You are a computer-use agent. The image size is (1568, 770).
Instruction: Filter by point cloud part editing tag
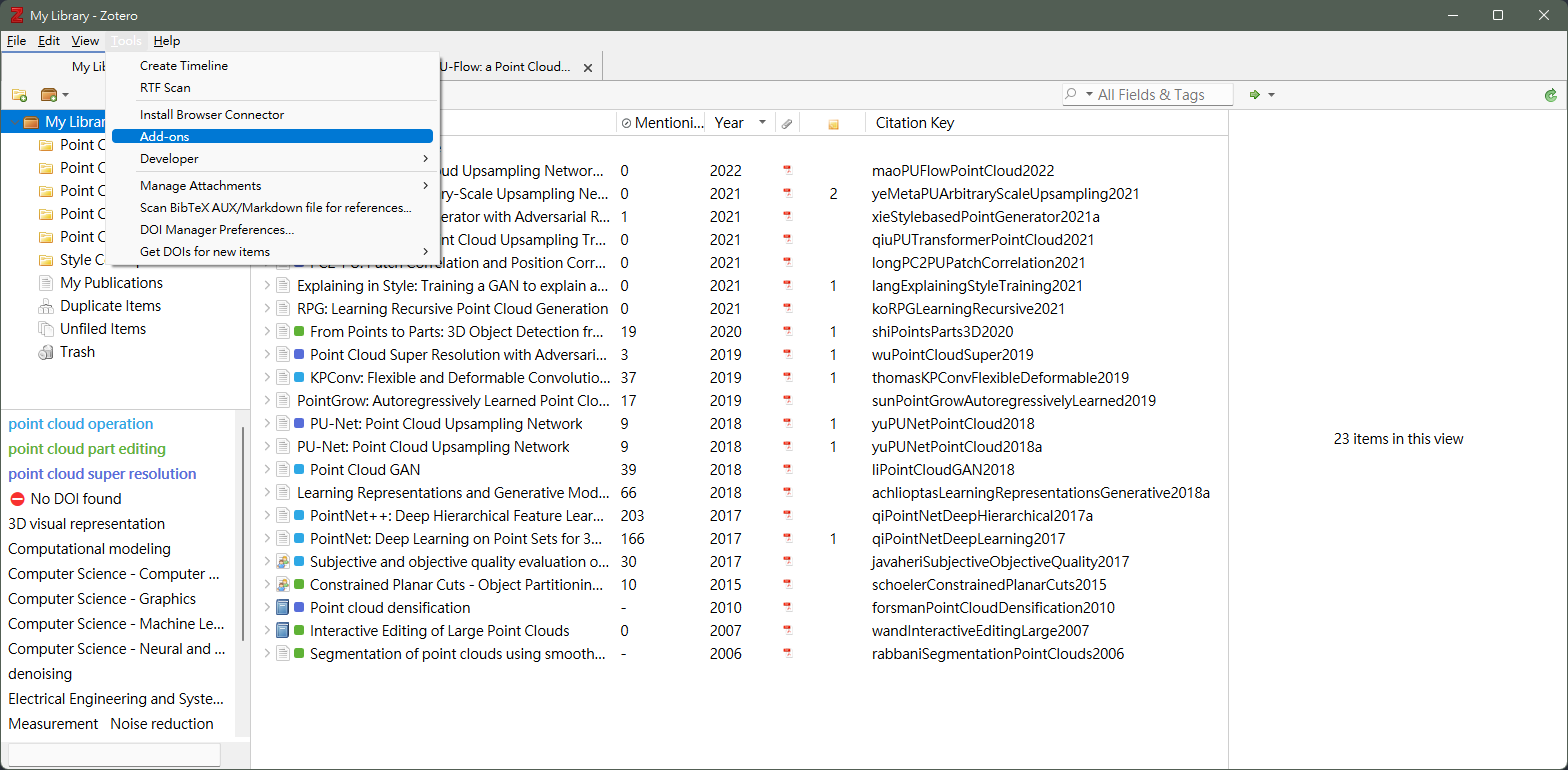[87, 449]
